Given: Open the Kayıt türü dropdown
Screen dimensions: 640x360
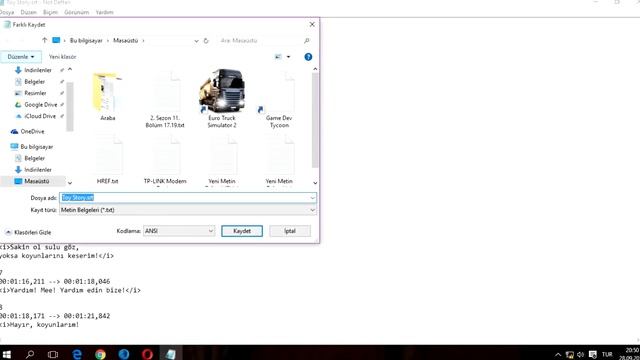Looking at the screenshot, I should pos(188,210).
